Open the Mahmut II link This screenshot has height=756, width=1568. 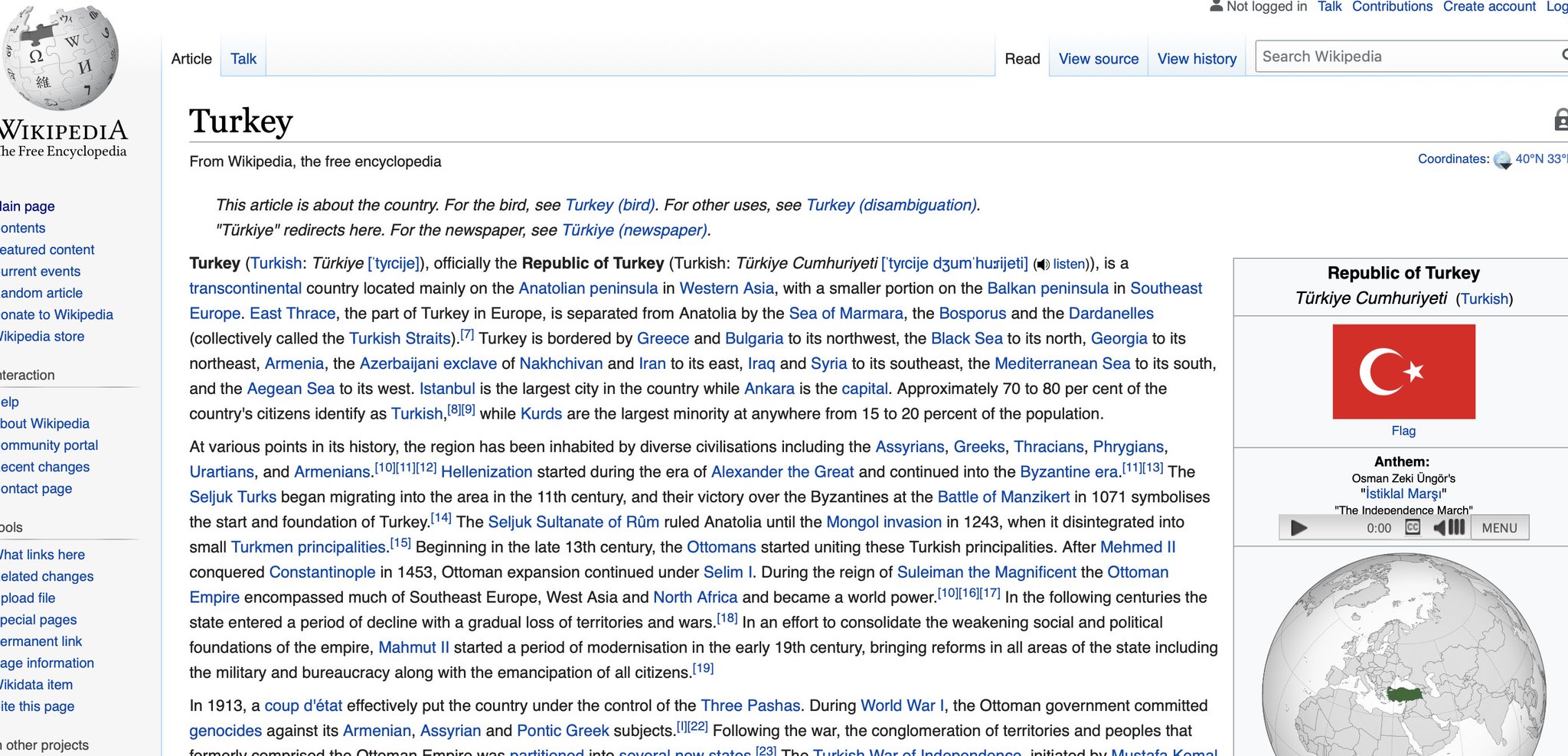414,648
